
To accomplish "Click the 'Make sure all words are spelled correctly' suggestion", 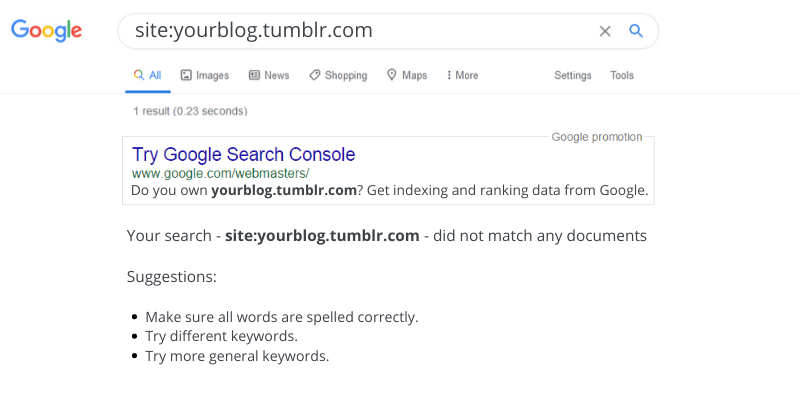I will [281, 317].
